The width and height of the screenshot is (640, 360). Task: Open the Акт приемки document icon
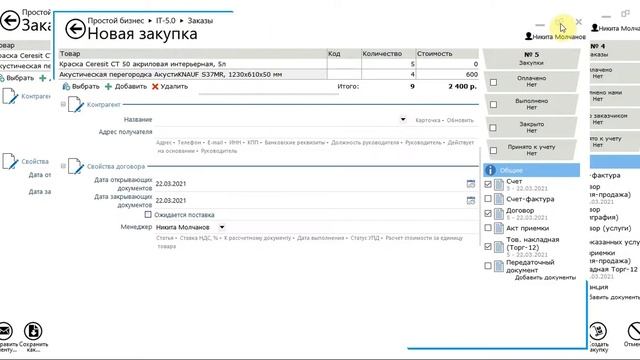pyautogui.click(x=499, y=228)
